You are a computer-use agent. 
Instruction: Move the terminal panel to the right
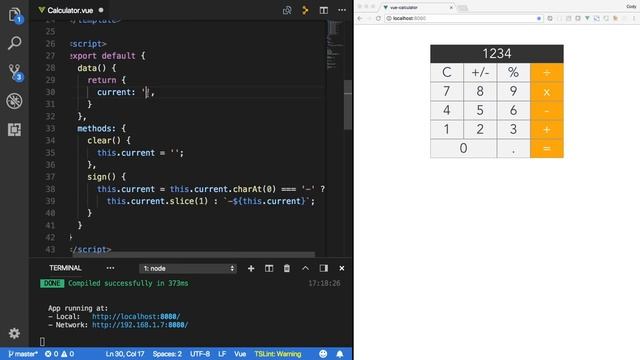[x=324, y=268]
